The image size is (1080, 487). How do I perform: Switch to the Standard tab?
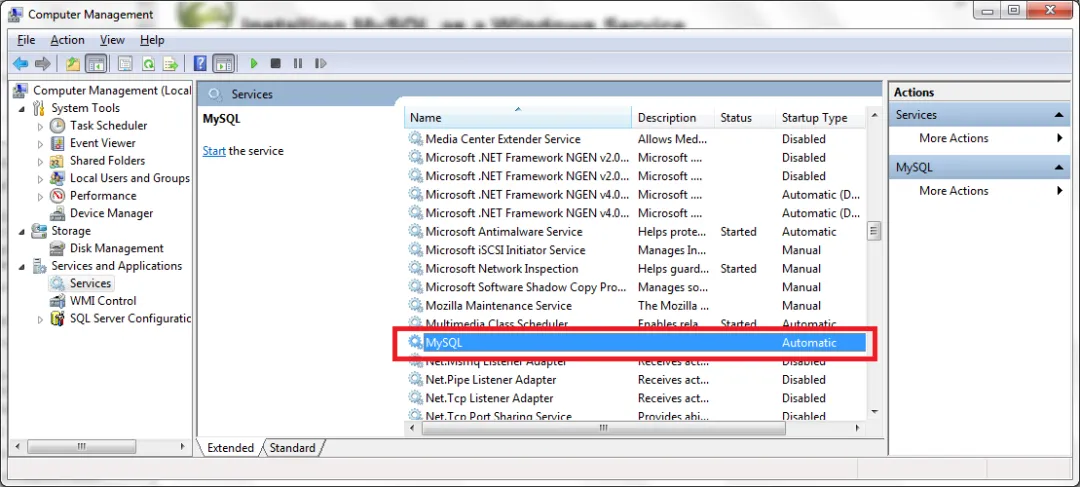[292, 448]
